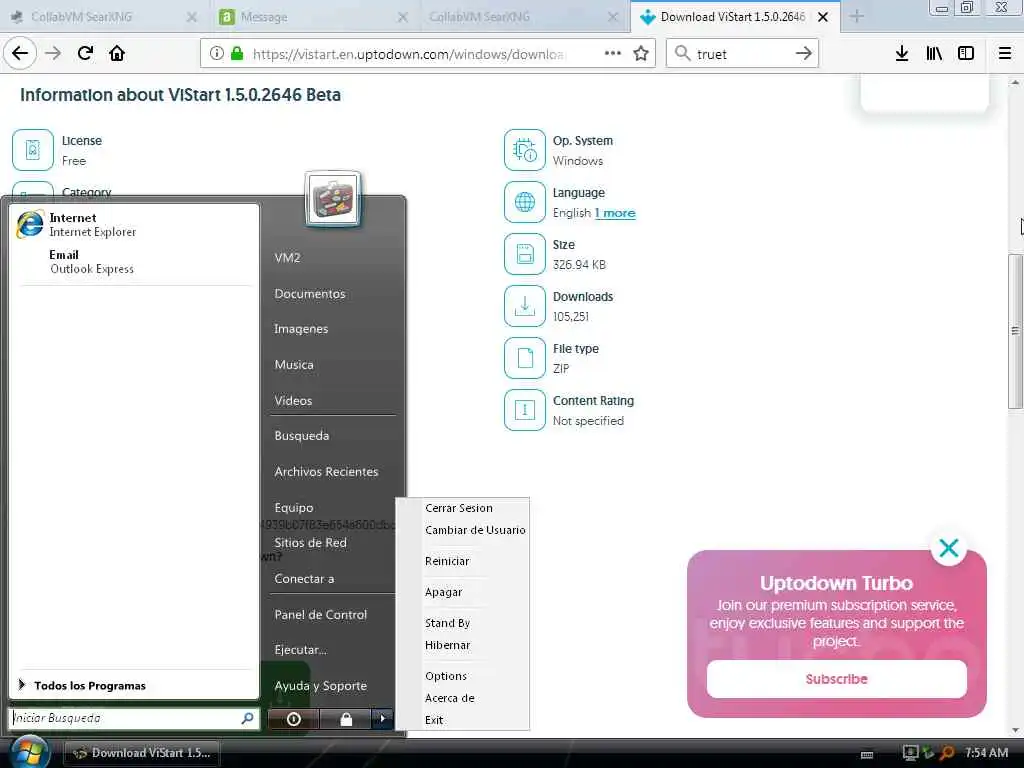Open Archivos Recientes in start menu
This screenshot has height=768, width=1024.
(326, 472)
